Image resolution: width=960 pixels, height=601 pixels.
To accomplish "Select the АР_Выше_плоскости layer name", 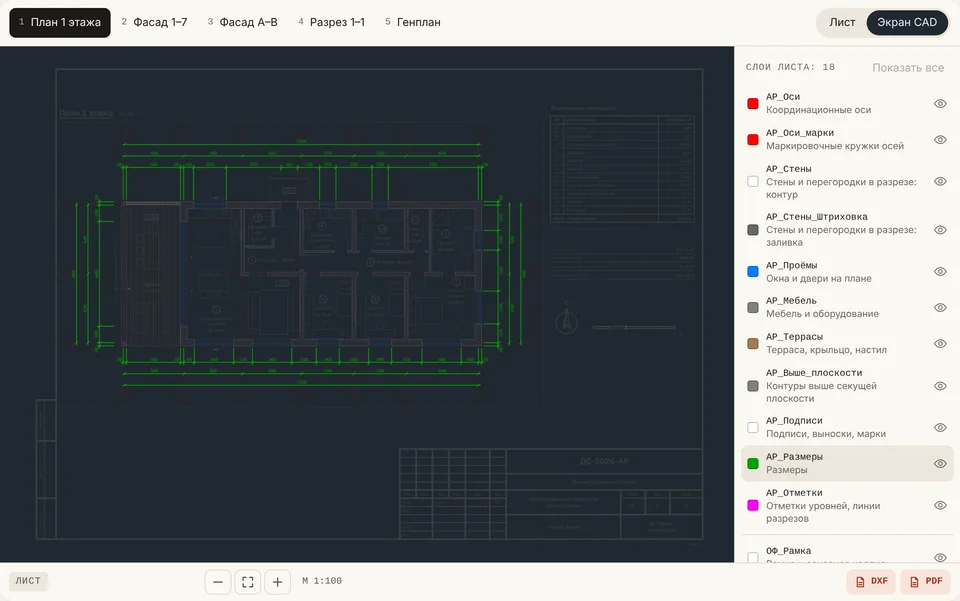I will pyautogui.click(x=814, y=373).
